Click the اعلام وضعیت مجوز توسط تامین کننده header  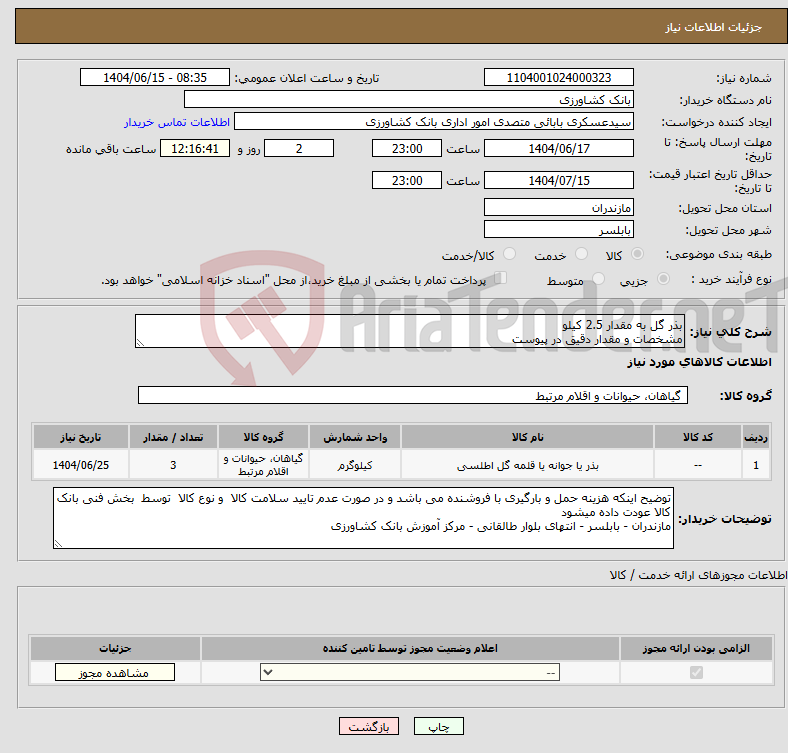coord(410,648)
